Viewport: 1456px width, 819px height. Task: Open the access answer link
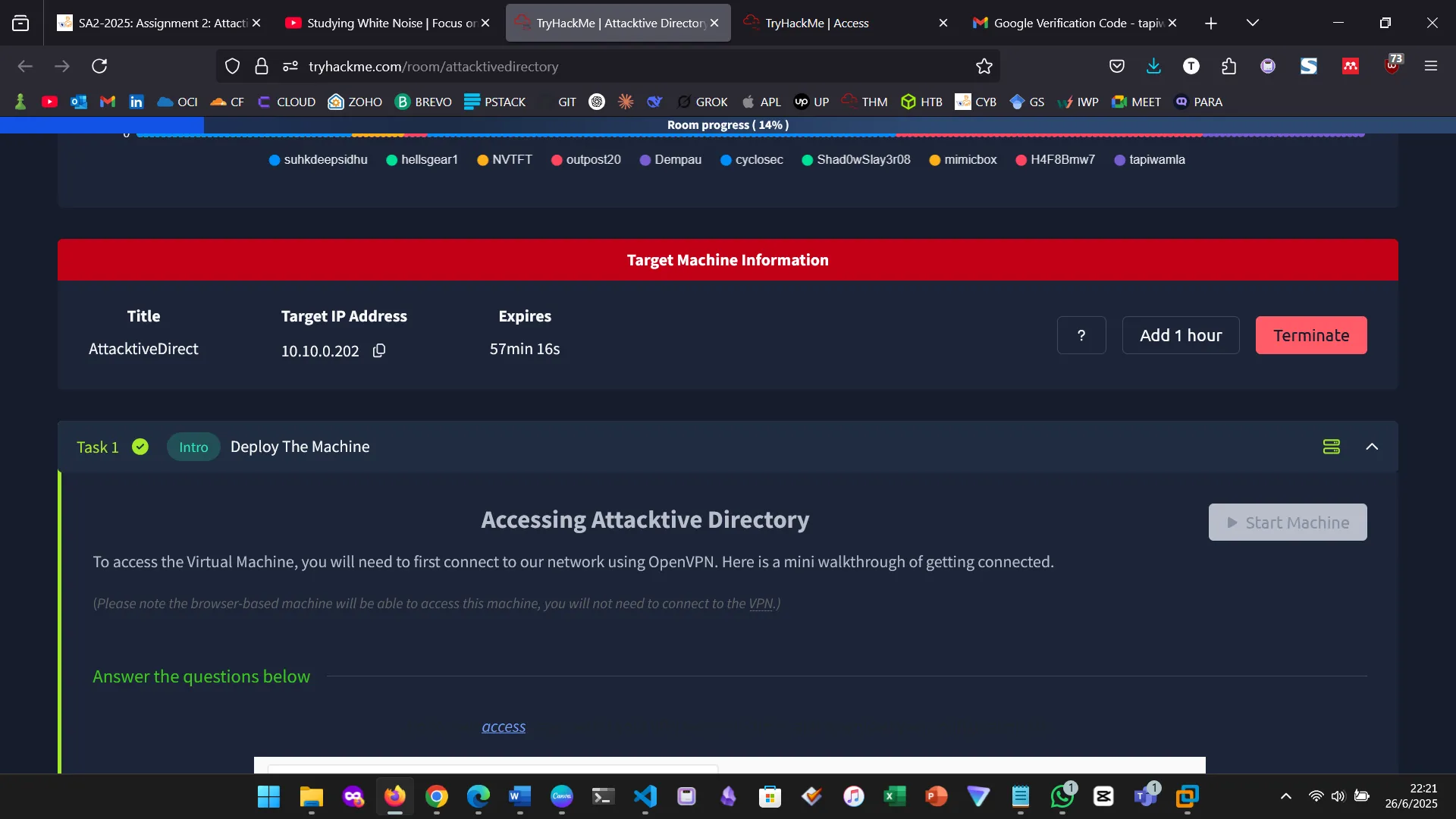tap(504, 726)
